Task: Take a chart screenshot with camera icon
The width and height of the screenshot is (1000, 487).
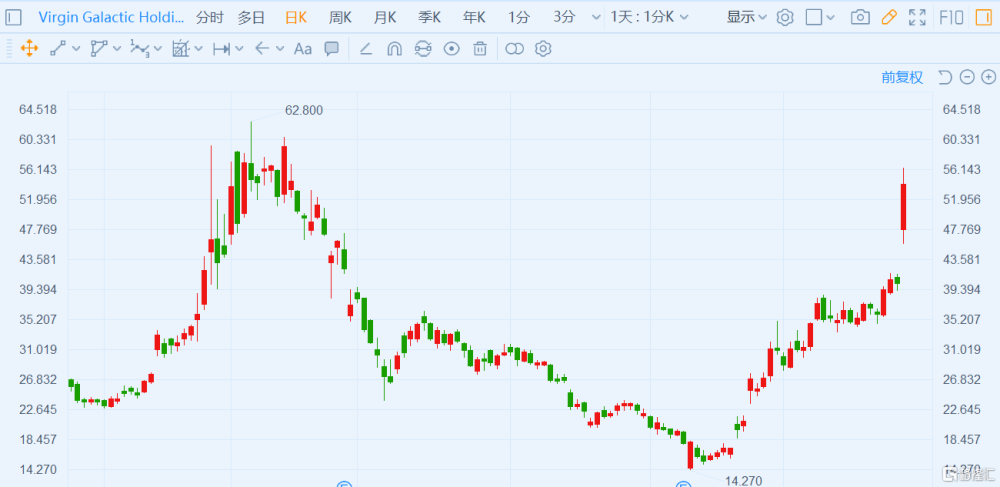Action: pos(860,17)
